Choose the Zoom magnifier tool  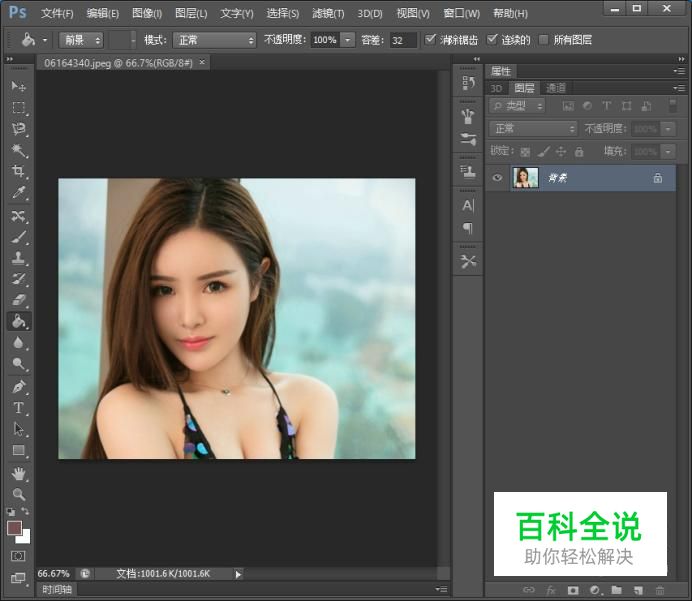[x=18, y=494]
